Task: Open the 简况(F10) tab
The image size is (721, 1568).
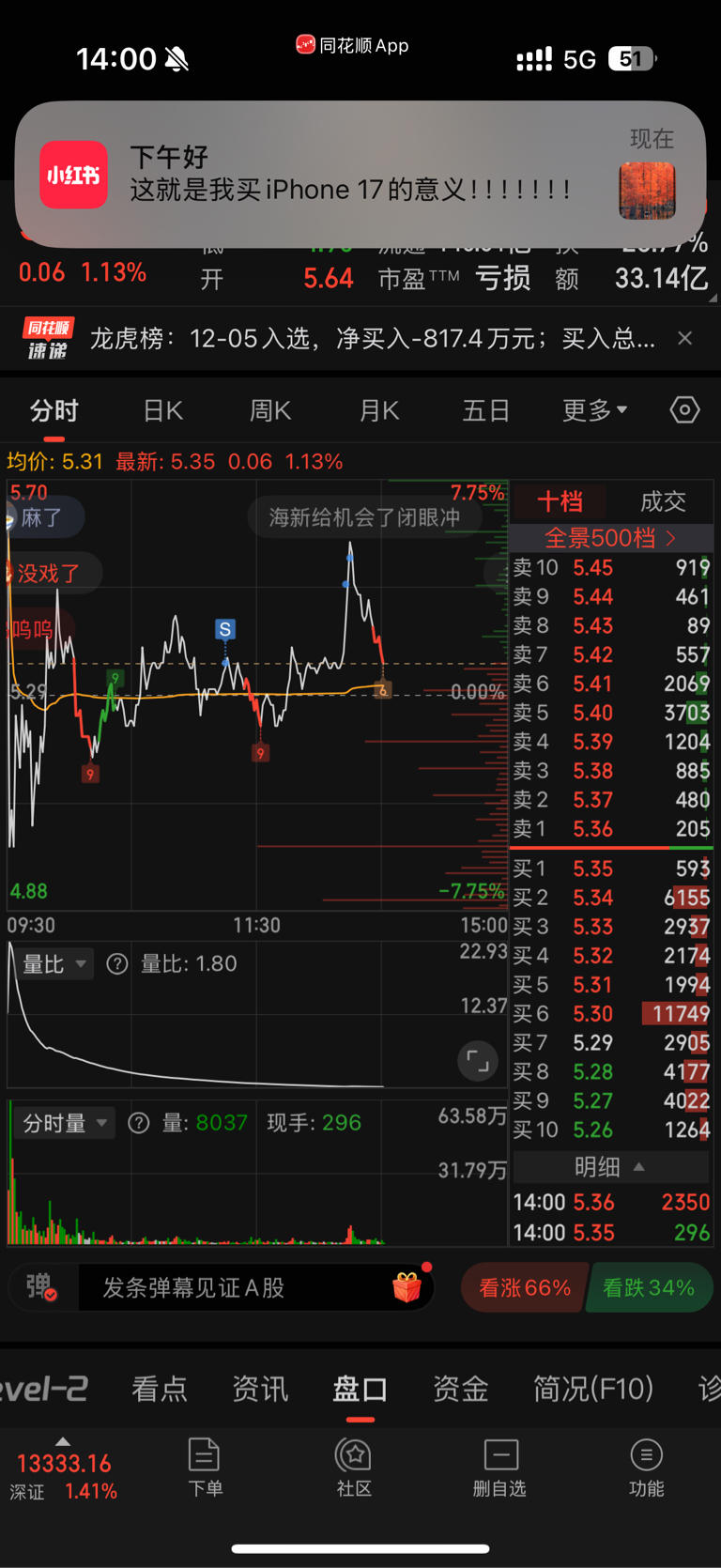Action: [593, 1389]
